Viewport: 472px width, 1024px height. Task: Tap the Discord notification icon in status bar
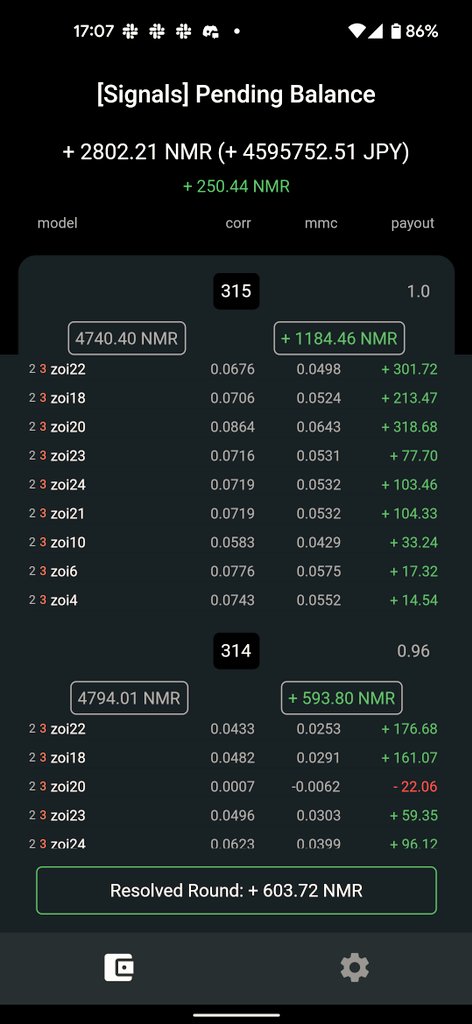(x=211, y=31)
